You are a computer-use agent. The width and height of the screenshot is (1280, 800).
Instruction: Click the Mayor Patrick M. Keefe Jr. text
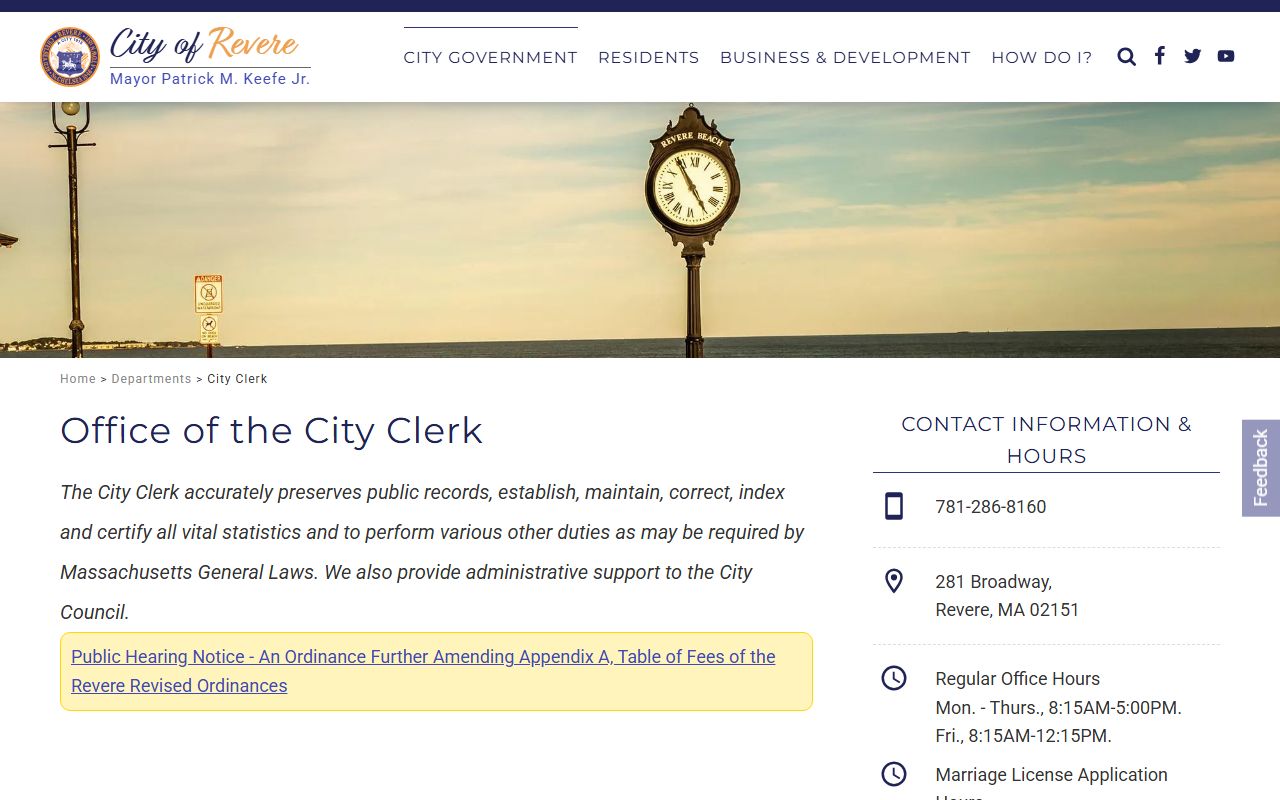coord(210,79)
